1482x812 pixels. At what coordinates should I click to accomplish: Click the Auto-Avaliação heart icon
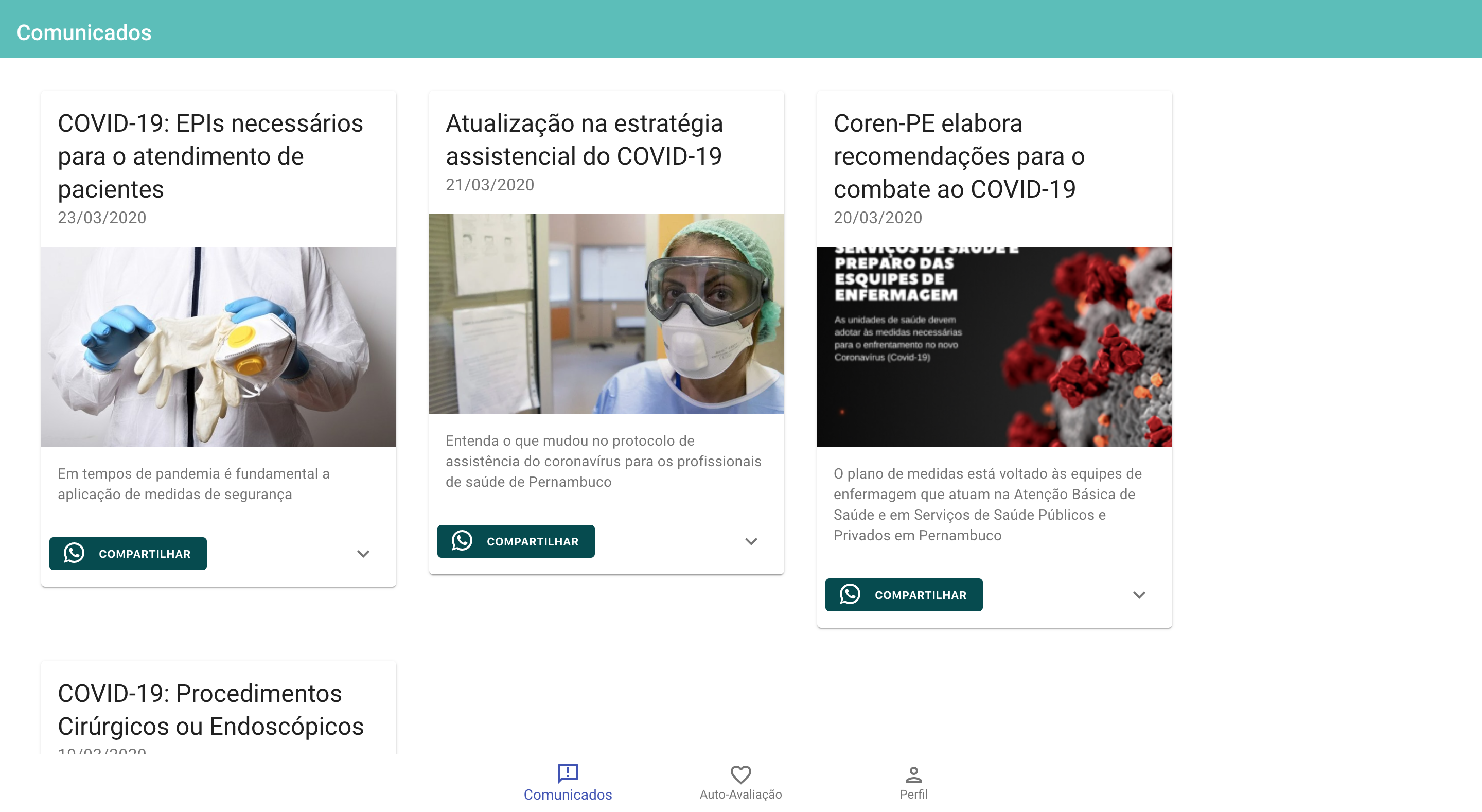pos(740,774)
